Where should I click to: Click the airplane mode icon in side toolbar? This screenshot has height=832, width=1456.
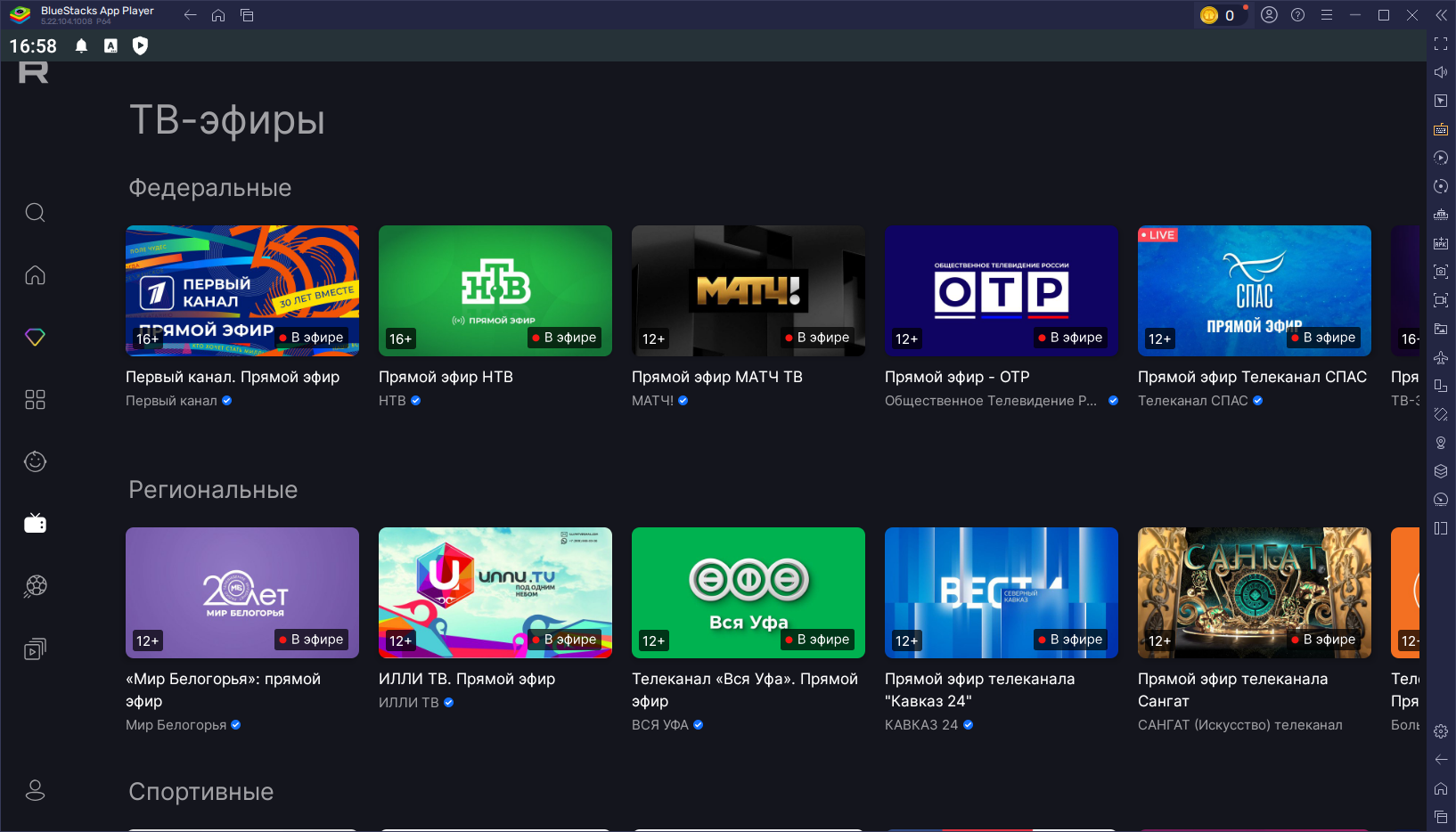(x=1441, y=357)
